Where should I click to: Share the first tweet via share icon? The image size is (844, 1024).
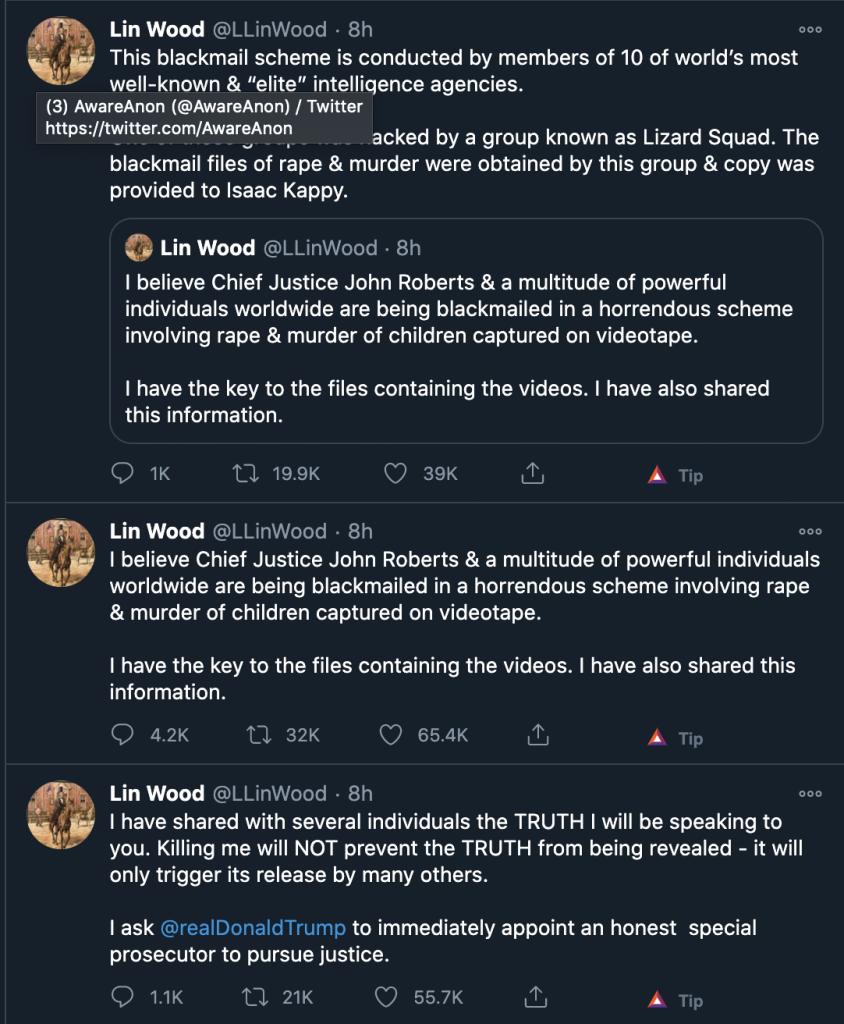(x=532, y=473)
